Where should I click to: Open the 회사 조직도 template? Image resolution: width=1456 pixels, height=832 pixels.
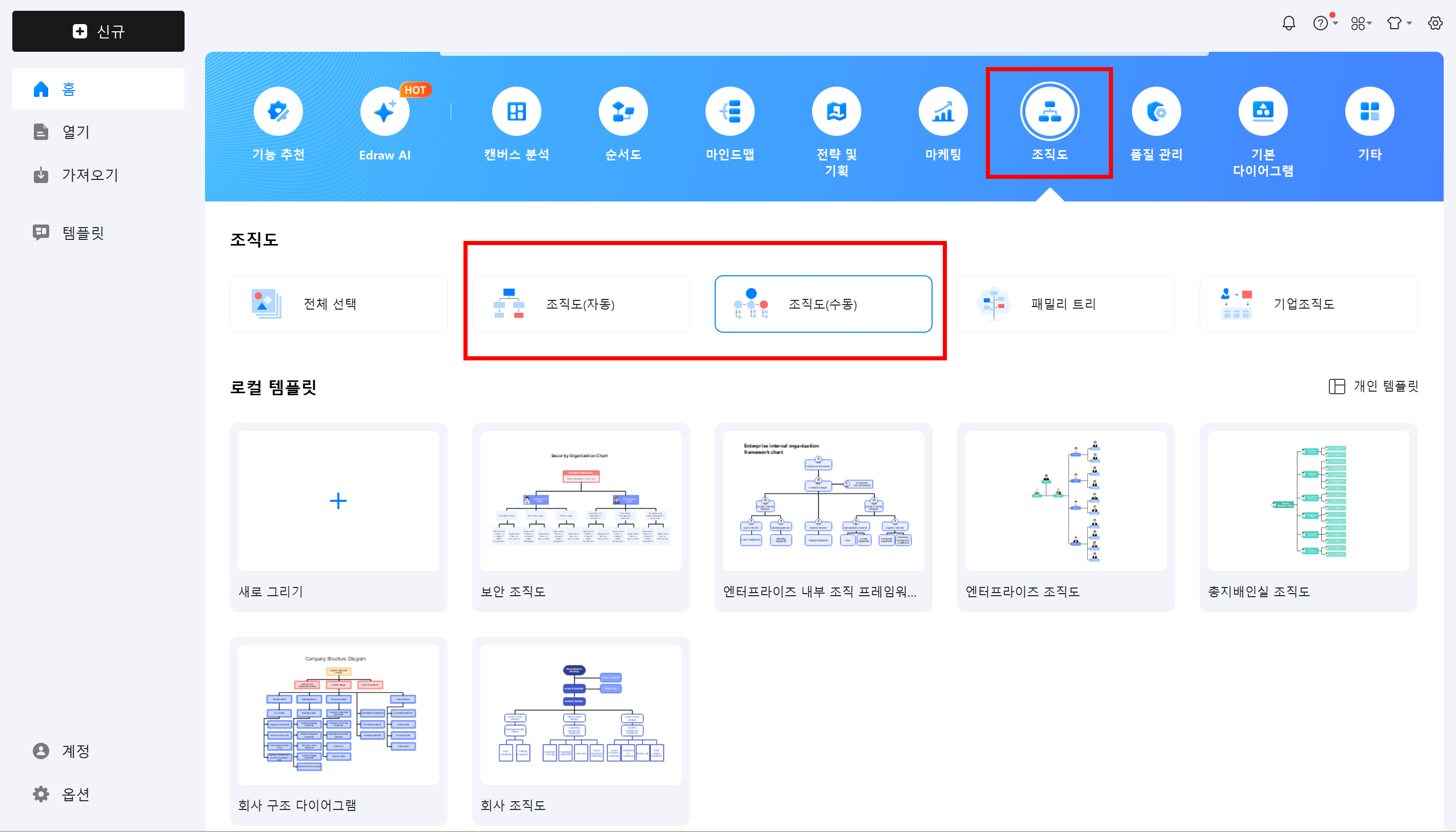[x=580, y=731]
